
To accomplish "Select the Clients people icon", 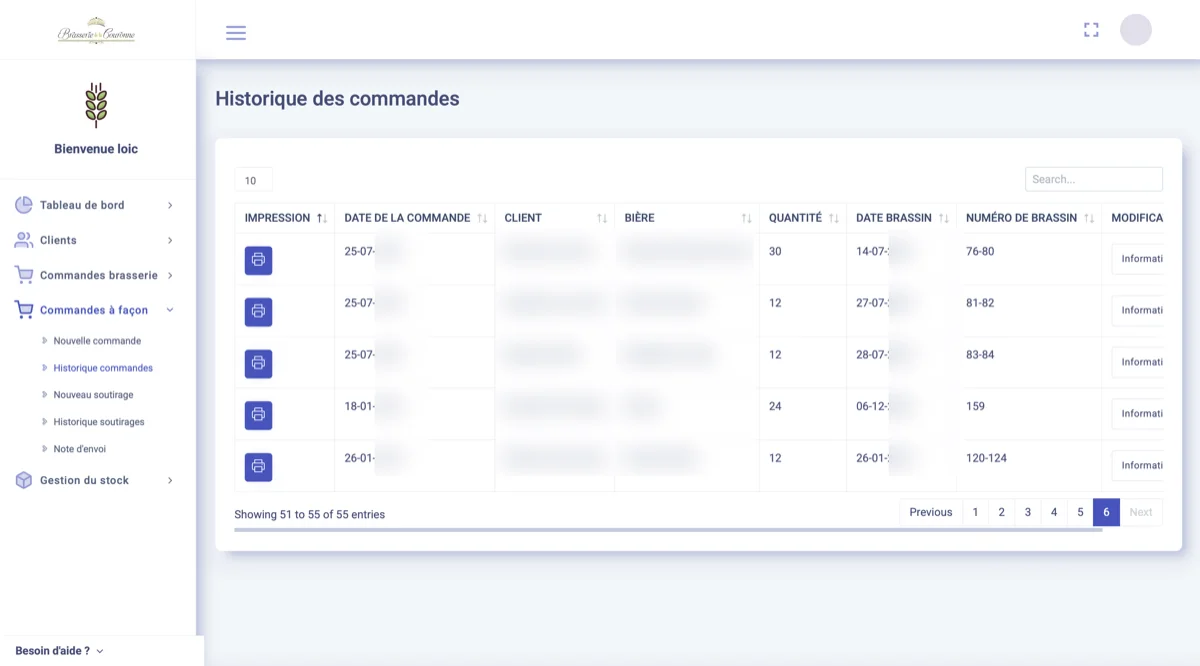I will pyautogui.click(x=22, y=239).
